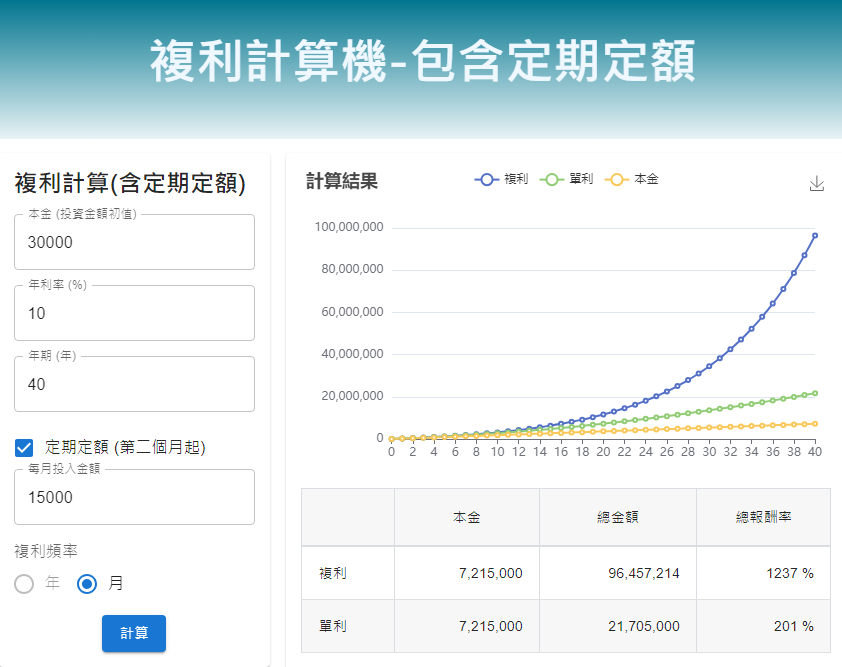Toggle the 複利 legend series marker

point(487,180)
